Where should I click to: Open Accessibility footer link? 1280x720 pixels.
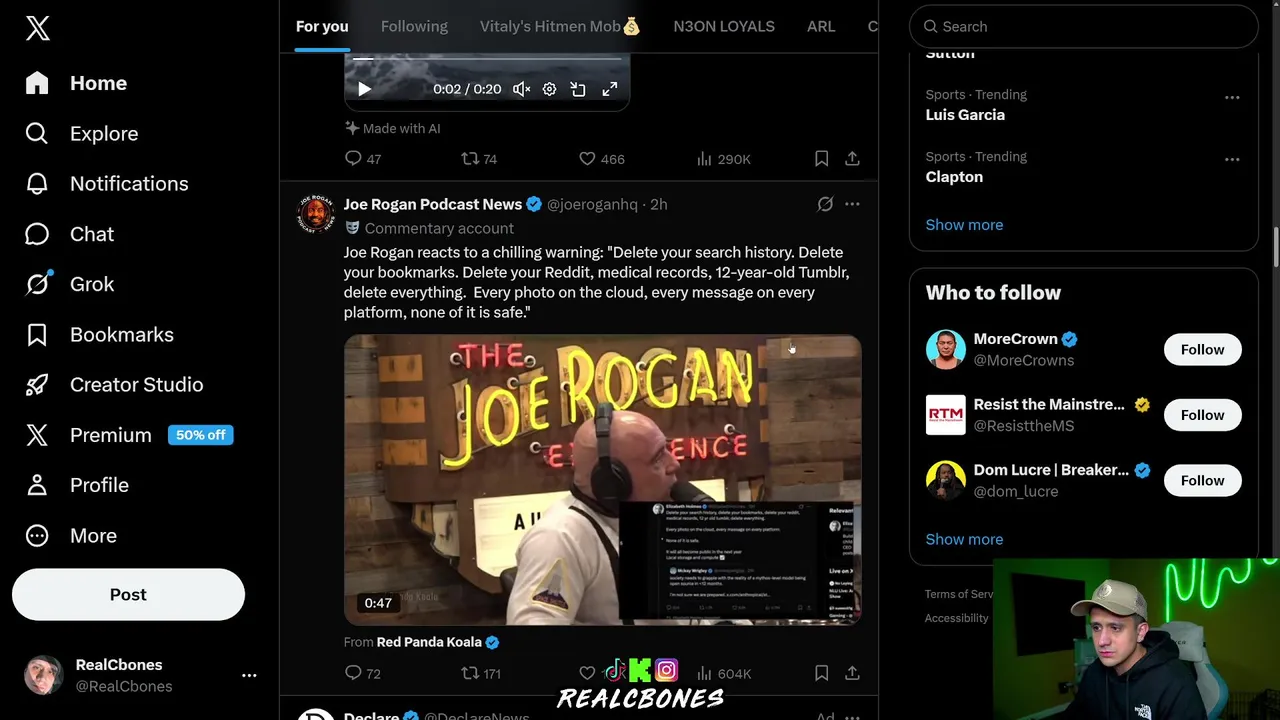[956, 618]
